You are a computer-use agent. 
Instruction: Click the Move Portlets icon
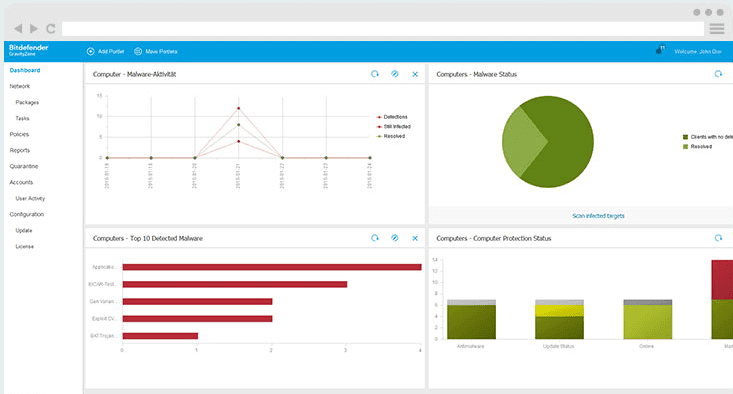[138, 51]
